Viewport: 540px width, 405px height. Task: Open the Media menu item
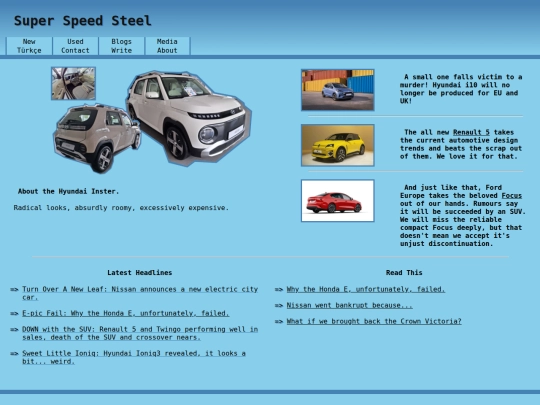167,41
